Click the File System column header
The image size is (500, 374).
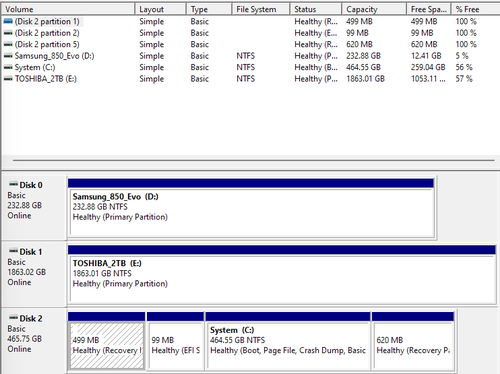[261, 9]
